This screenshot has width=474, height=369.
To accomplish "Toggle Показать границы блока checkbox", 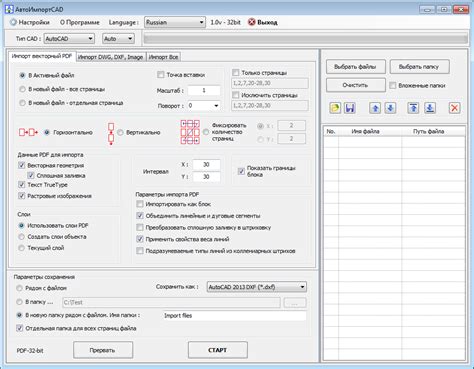I will click(x=241, y=171).
